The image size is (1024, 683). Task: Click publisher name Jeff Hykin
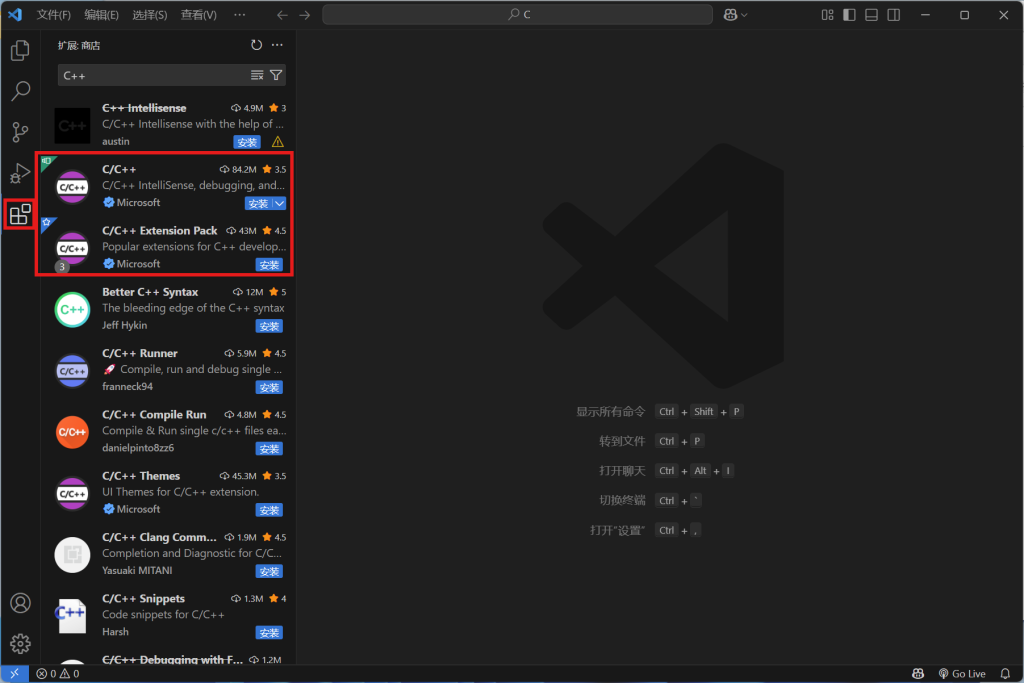(125, 325)
